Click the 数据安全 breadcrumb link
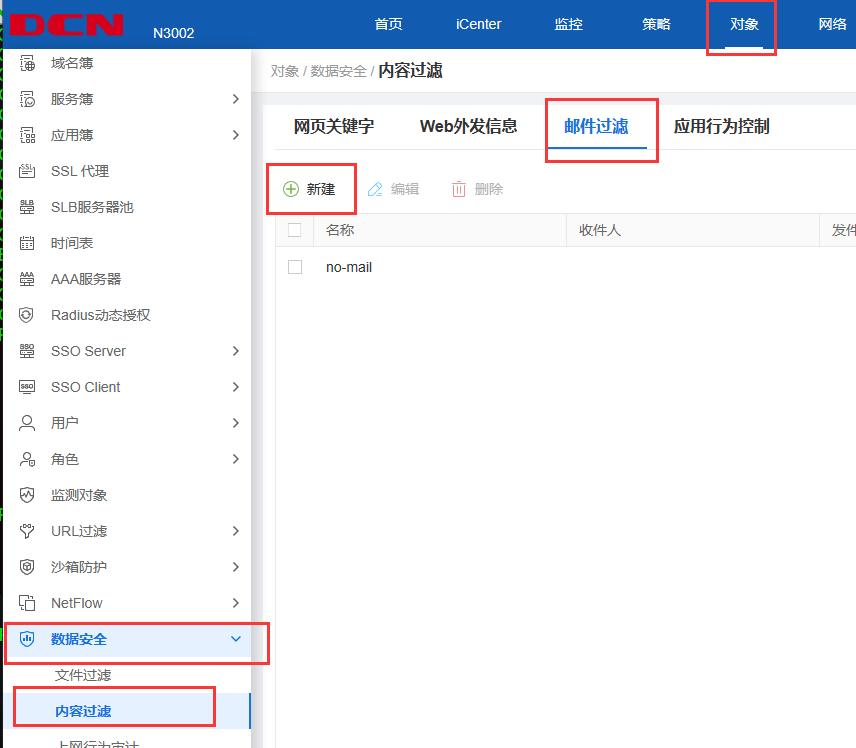Screen dimensions: 856x748 click(338, 72)
